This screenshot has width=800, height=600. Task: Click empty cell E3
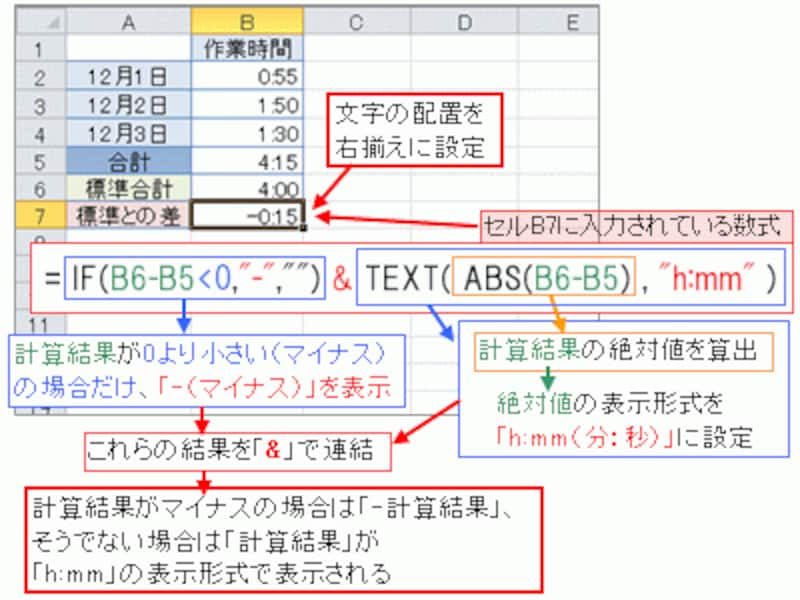(x=558, y=105)
